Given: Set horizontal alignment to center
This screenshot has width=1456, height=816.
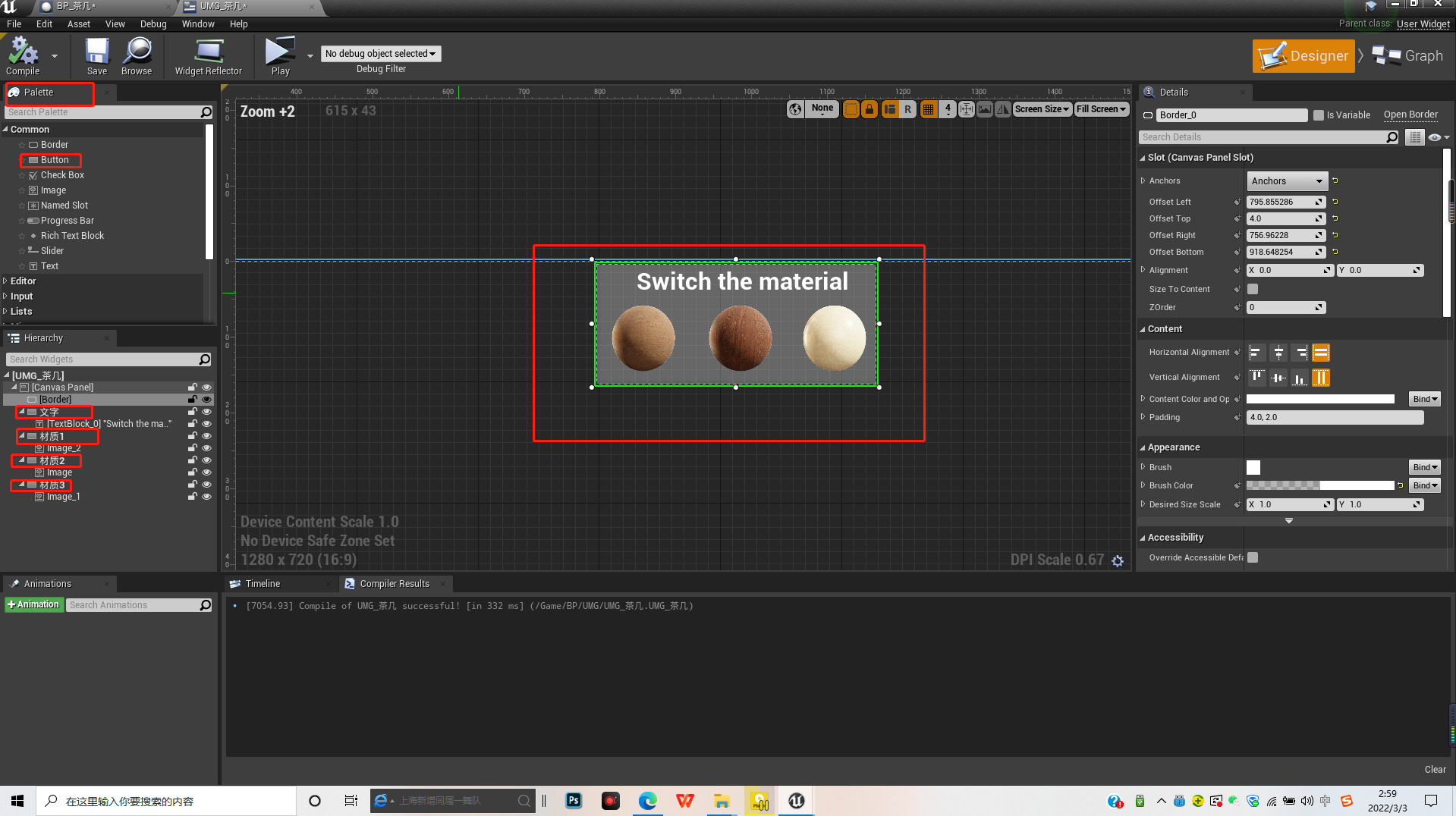Looking at the screenshot, I should pos(1278,353).
